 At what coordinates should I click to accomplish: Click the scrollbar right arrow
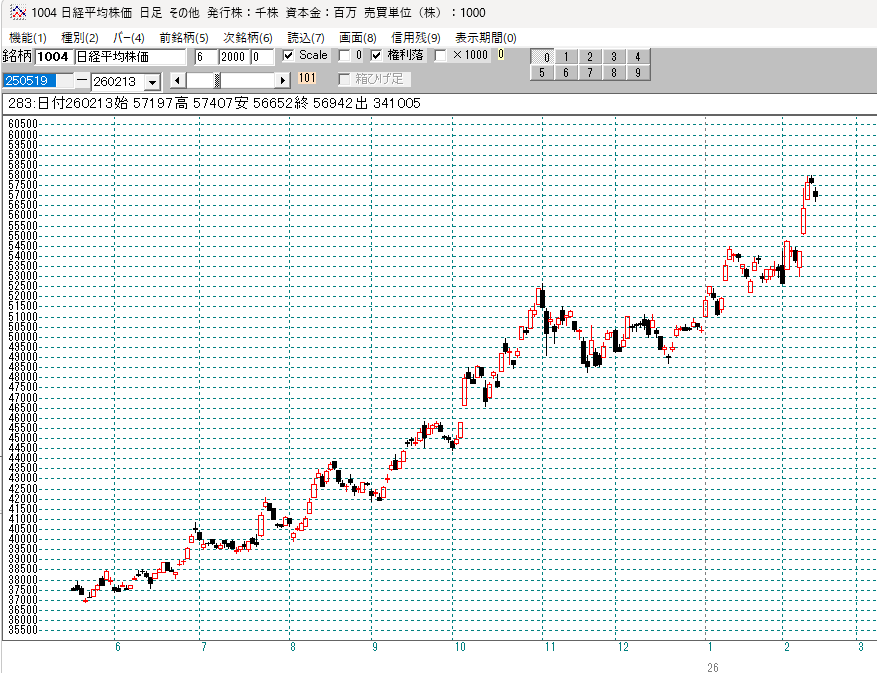pyautogui.click(x=283, y=80)
